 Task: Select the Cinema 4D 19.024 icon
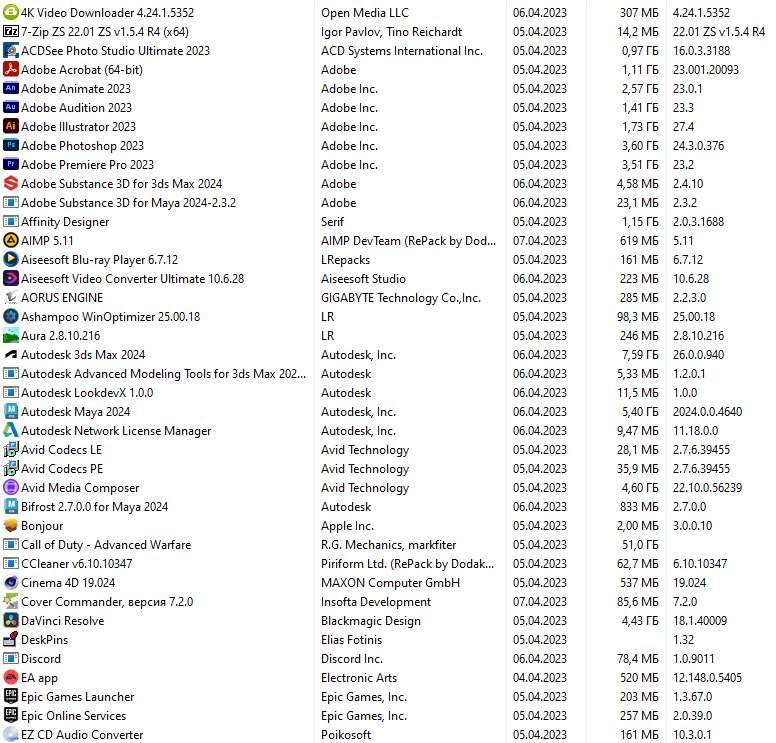click(x=10, y=582)
